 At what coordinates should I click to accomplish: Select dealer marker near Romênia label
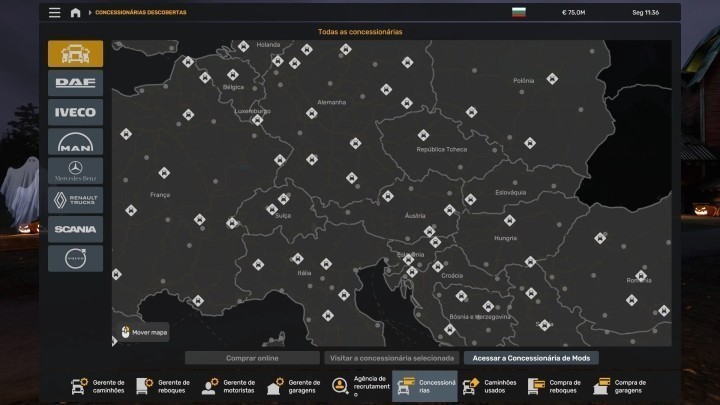point(641,275)
